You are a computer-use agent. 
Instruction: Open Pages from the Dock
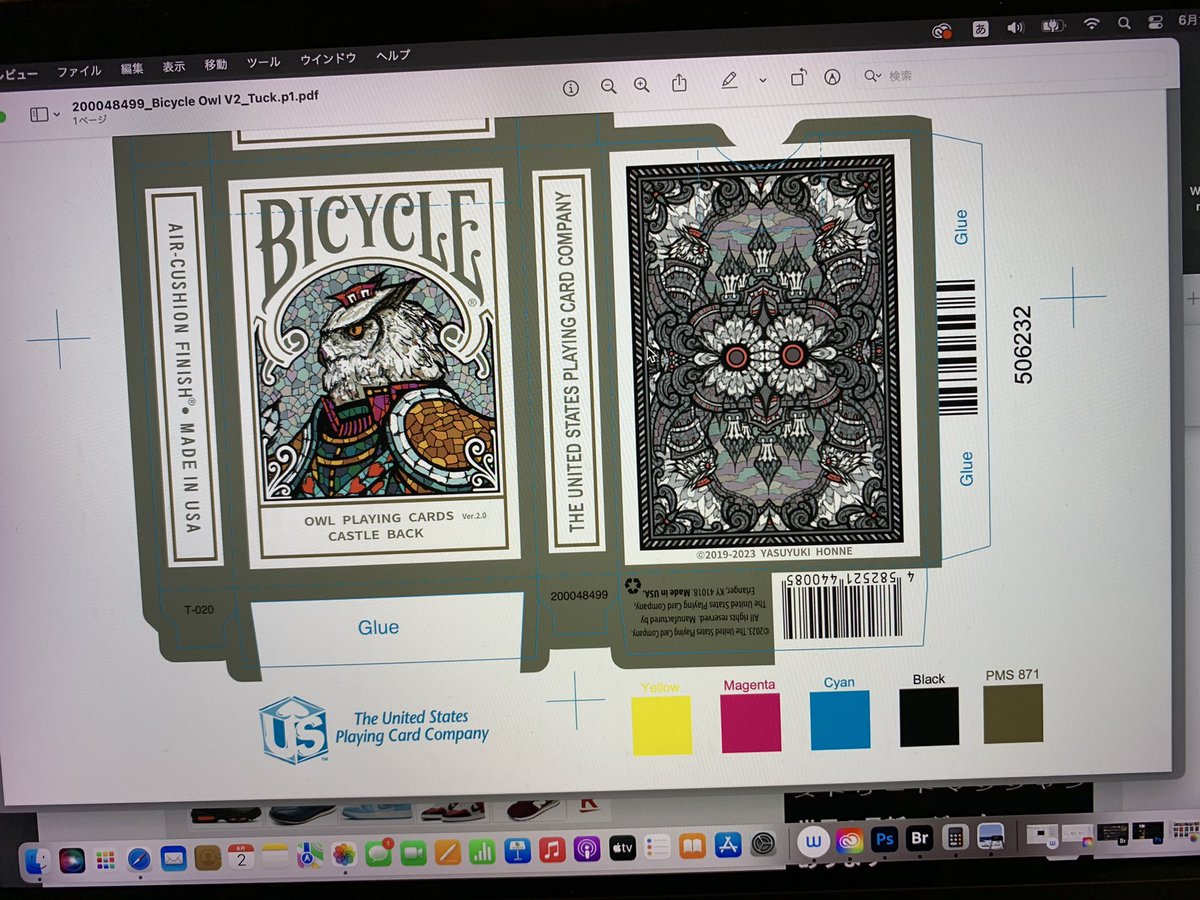point(448,852)
